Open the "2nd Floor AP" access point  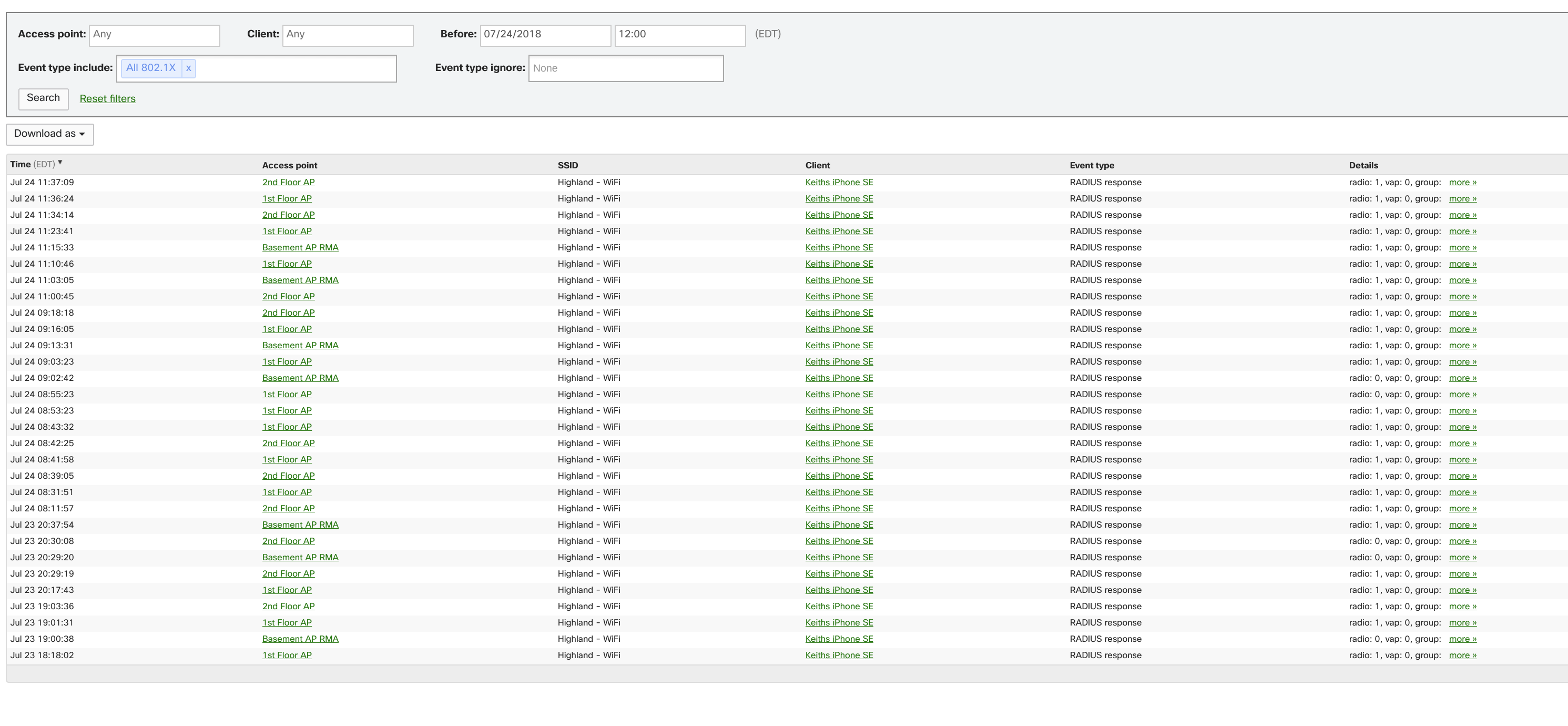(288, 181)
